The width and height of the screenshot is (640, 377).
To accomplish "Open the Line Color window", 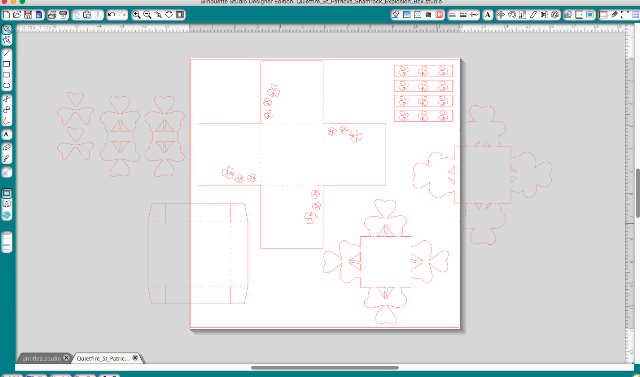I will coord(452,15).
